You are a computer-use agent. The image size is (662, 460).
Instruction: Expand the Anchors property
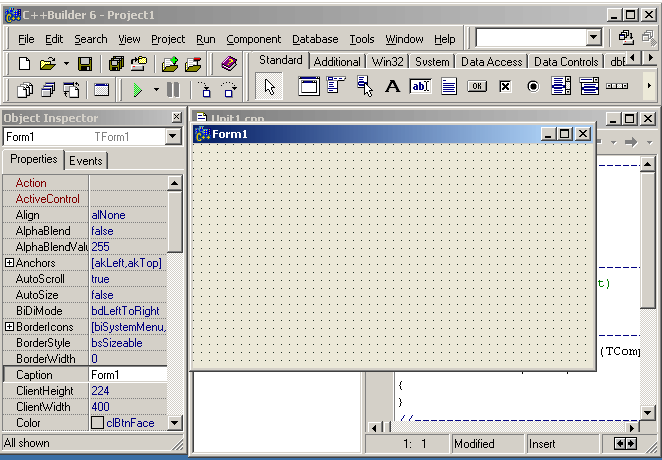pyautogui.click(x=9, y=262)
